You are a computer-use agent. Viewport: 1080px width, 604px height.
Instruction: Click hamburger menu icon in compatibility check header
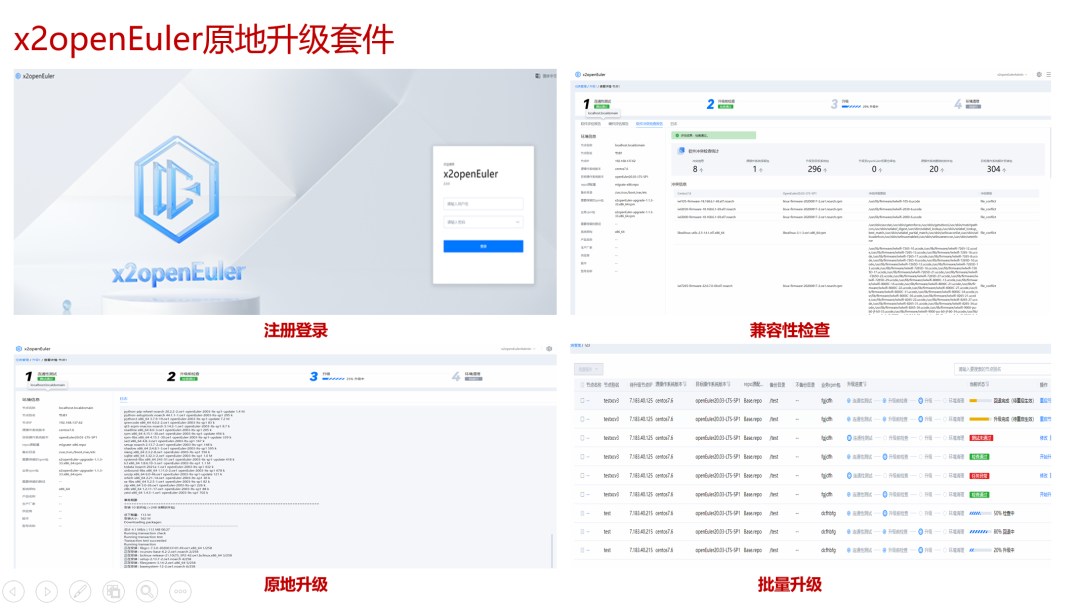(x=1050, y=75)
